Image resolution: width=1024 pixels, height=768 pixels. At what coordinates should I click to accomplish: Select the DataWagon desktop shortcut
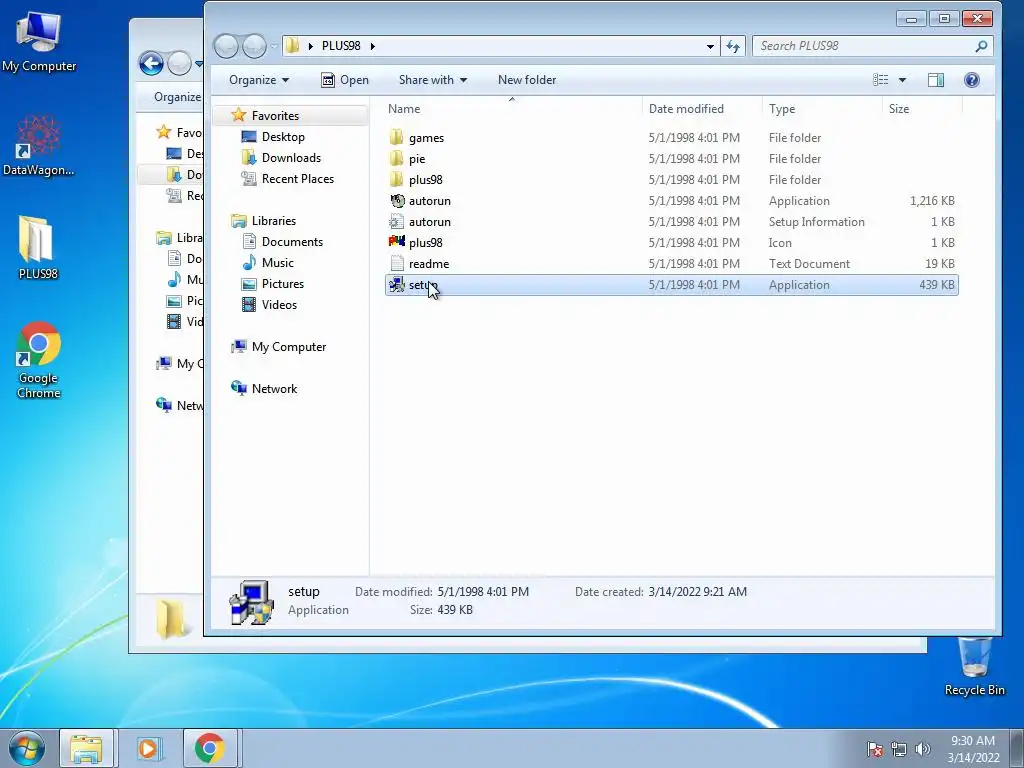coord(39,145)
